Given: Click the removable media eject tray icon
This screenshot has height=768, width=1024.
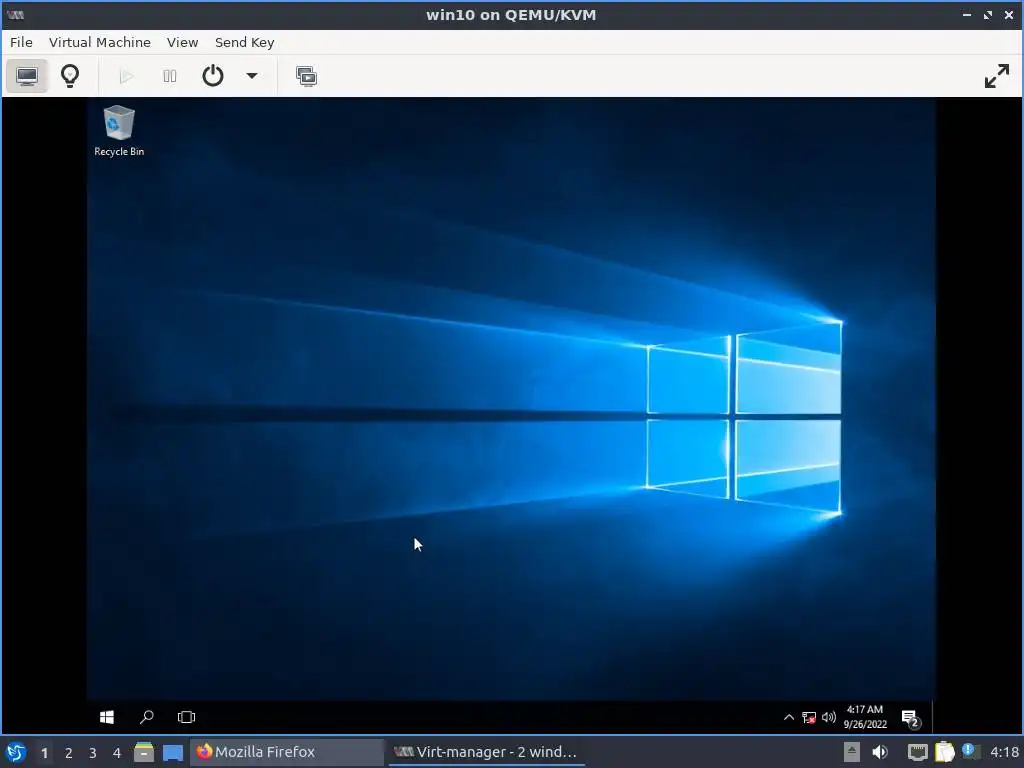Looking at the screenshot, I should coord(851,752).
